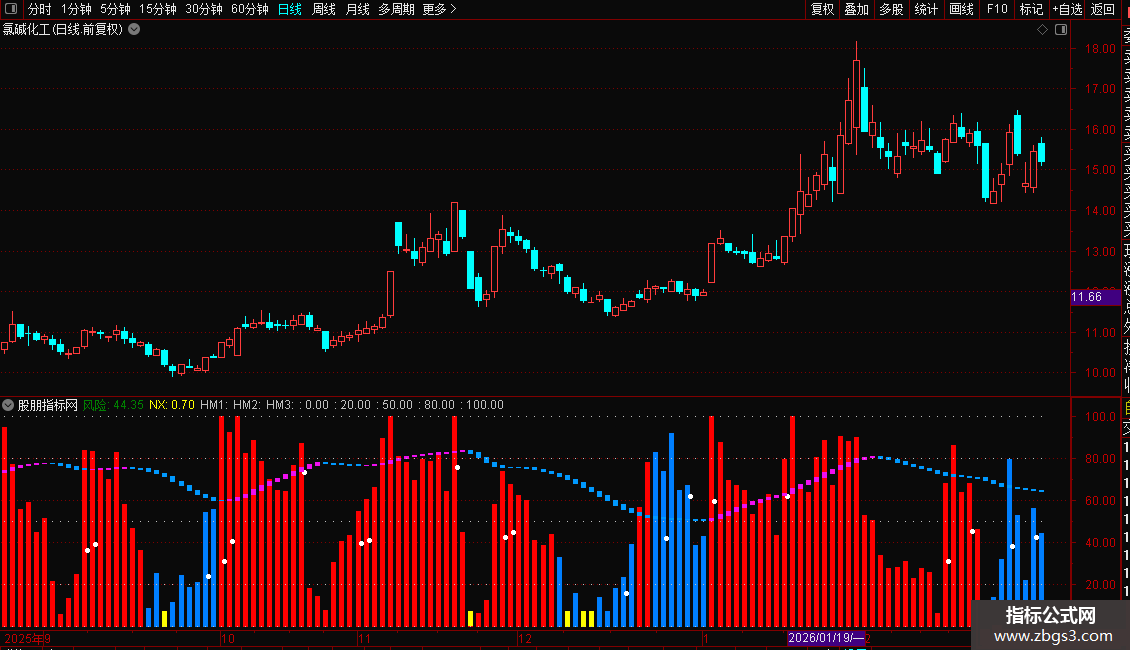
Task: Click the 叠加 overlay button
Action: click(x=857, y=9)
